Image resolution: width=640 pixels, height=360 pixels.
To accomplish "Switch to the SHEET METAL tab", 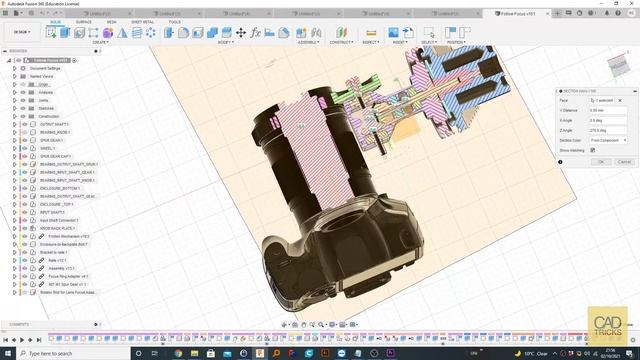I will click(x=142, y=22).
